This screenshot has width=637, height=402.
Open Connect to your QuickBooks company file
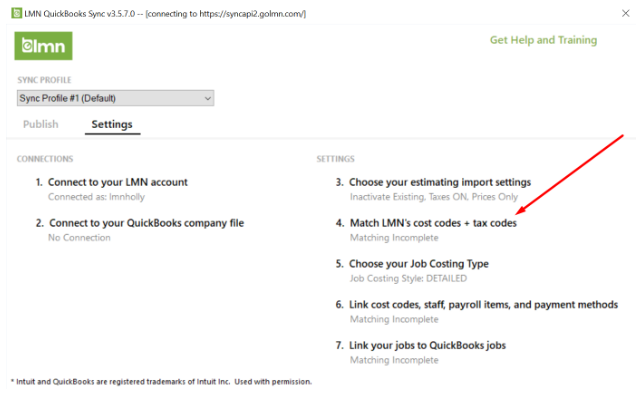(147, 223)
